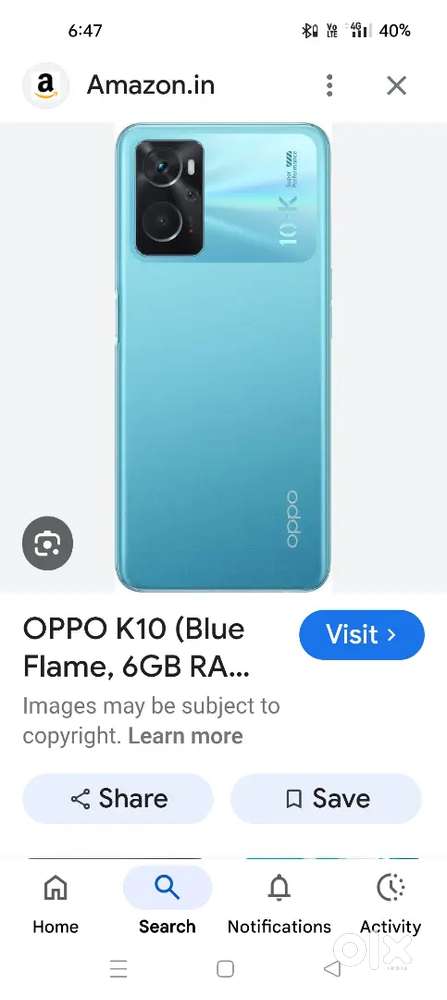The height and width of the screenshot is (1000, 447).
Task: Click the OPPO K10 Blue Flame title
Action: click(136, 648)
